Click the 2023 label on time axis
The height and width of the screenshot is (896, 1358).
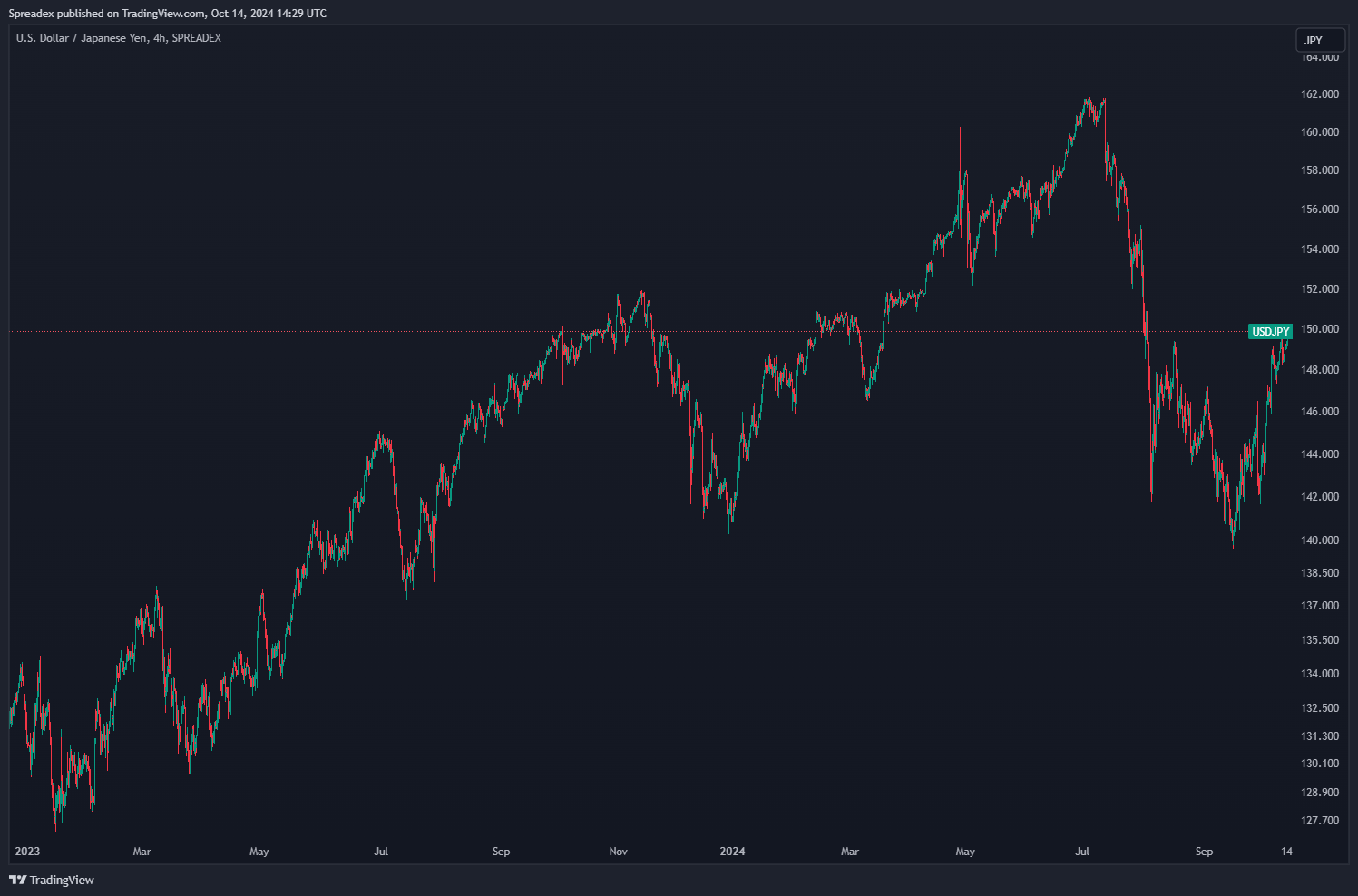pyautogui.click(x=28, y=852)
